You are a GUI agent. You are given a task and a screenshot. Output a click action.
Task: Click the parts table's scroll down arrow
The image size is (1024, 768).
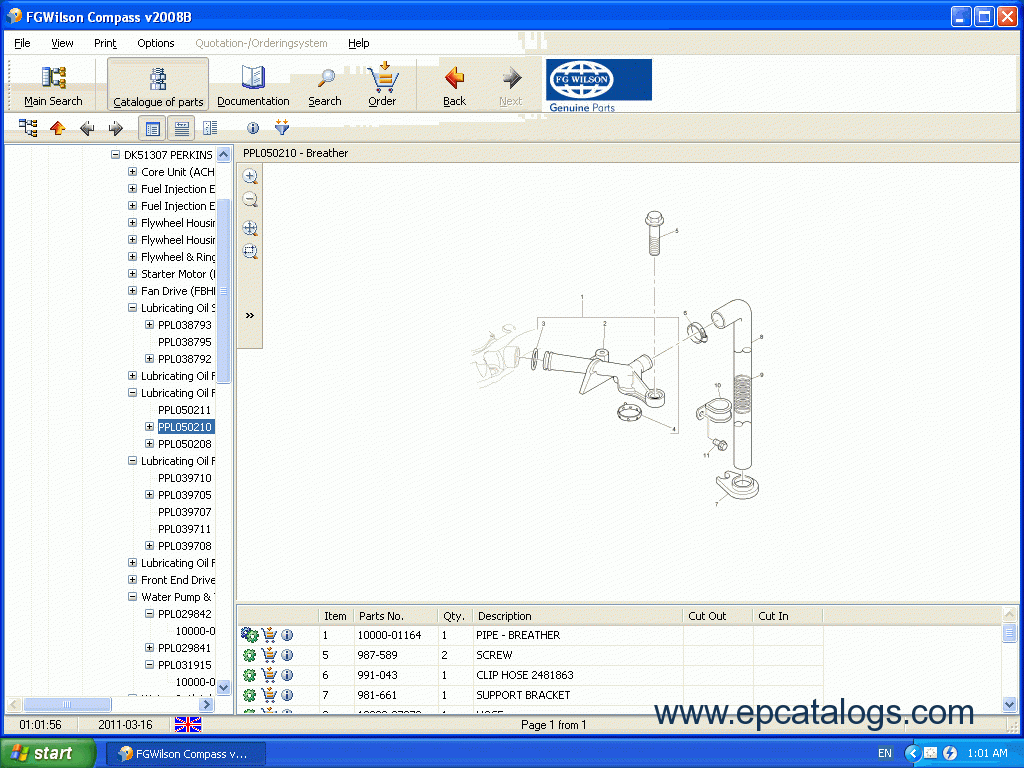[x=1009, y=704]
